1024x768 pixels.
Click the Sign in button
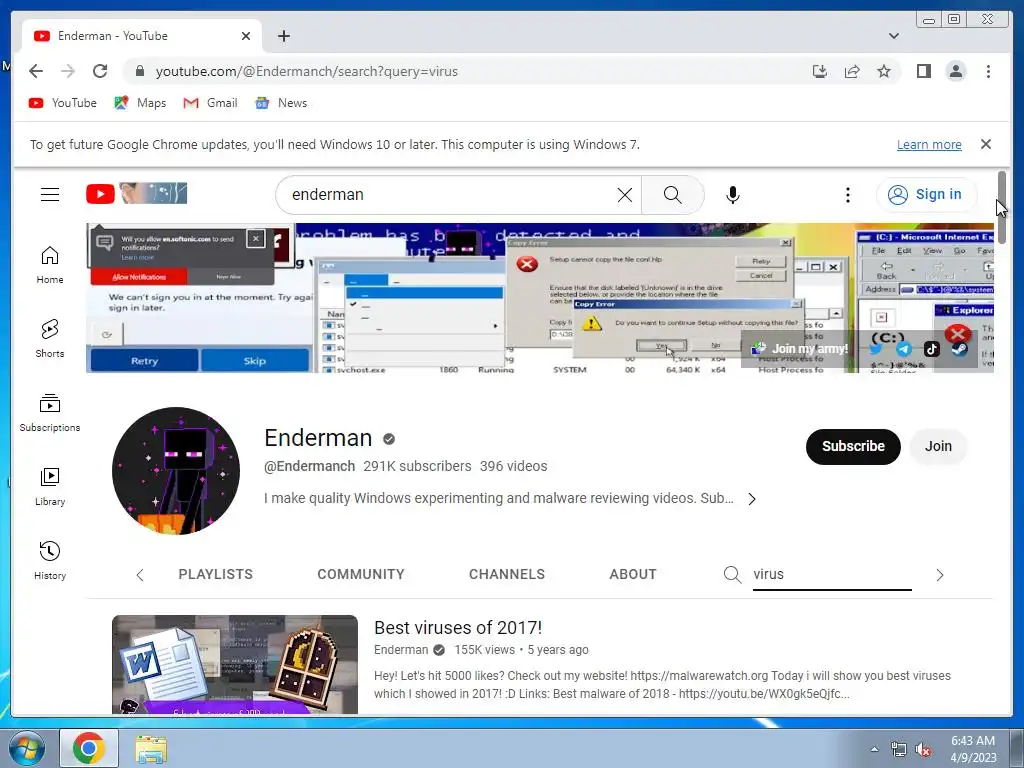click(x=927, y=195)
